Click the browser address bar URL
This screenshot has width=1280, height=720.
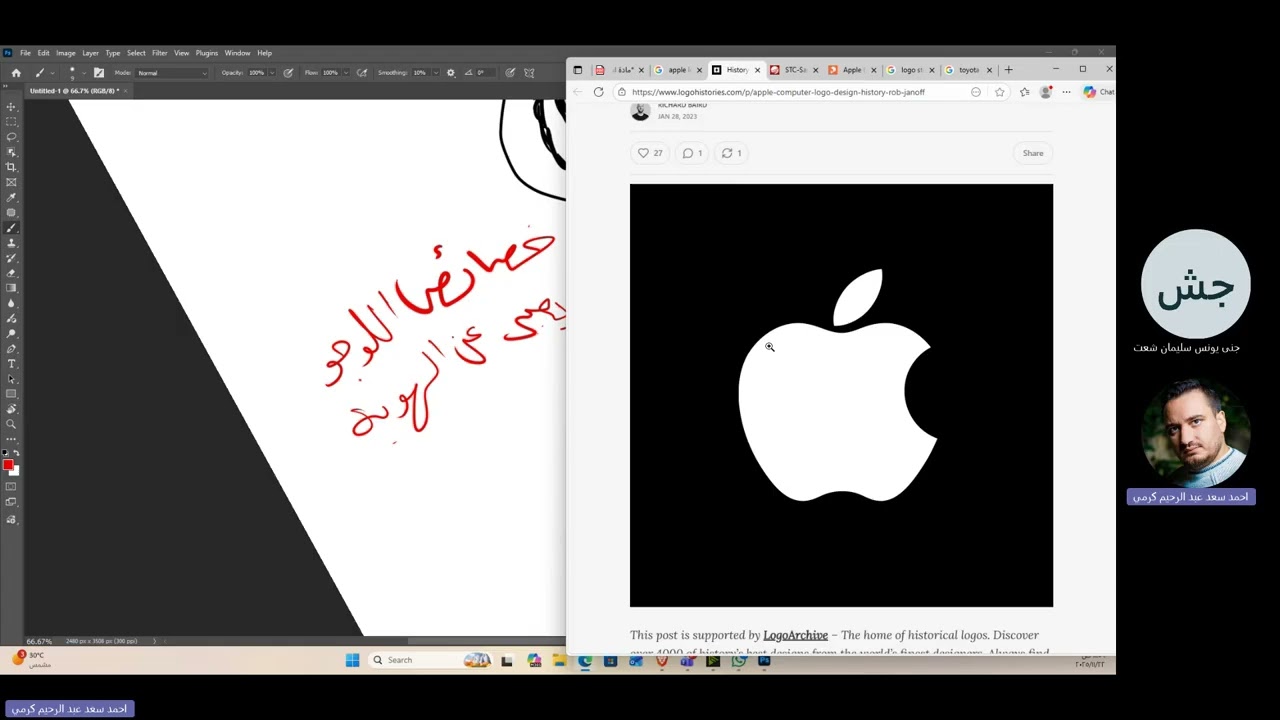pyautogui.click(x=778, y=92)
